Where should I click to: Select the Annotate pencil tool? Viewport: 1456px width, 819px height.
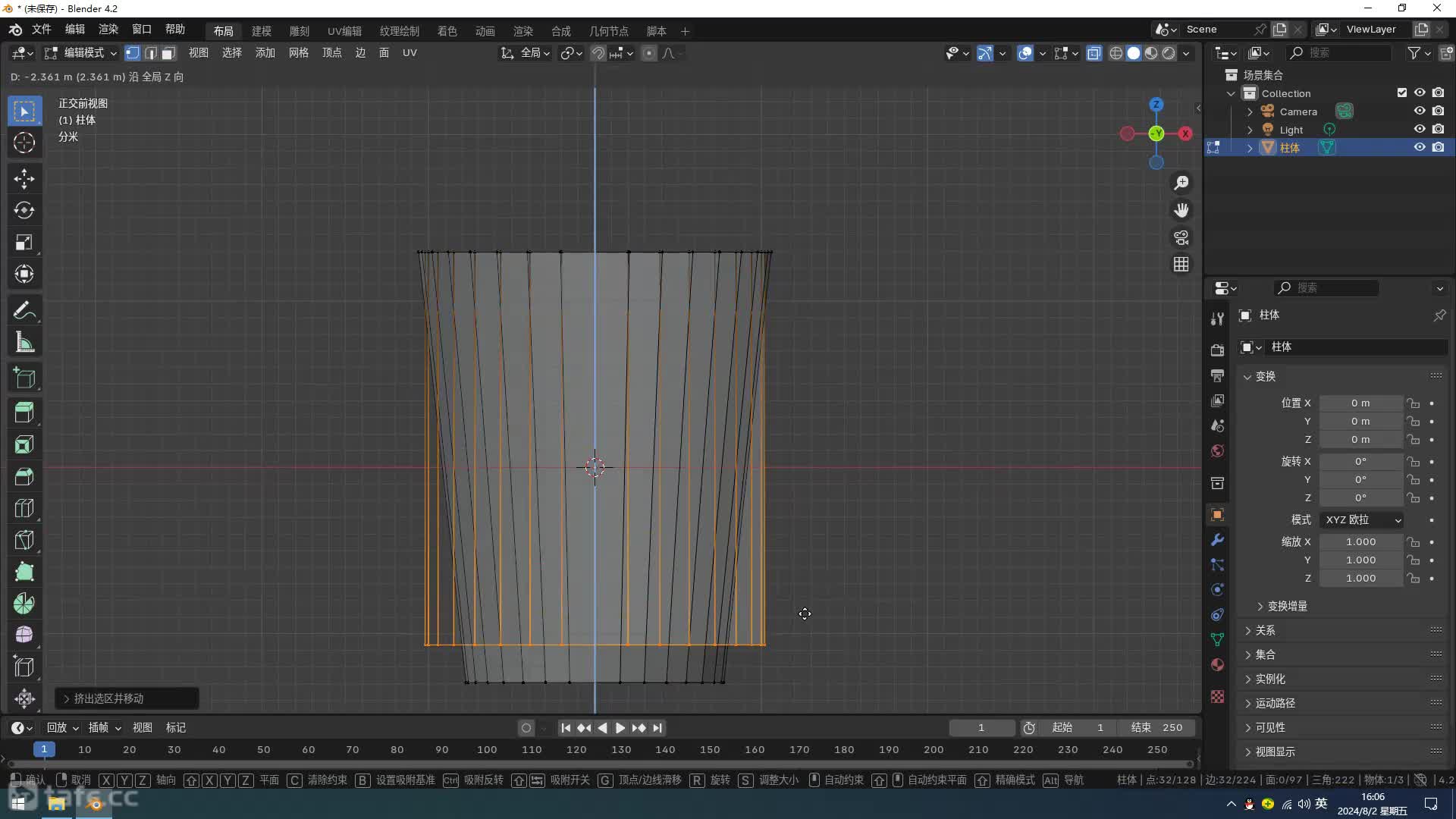24,310
